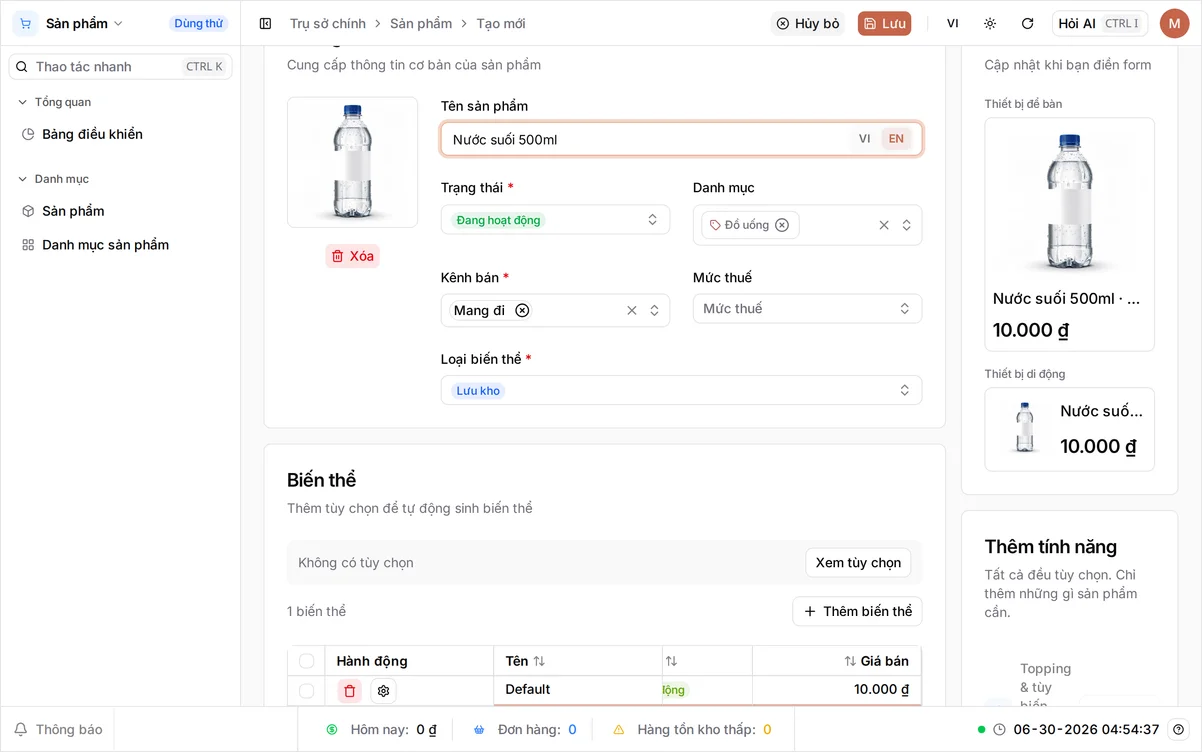Open Sản phẩm in the sidebar
Image resolution: width=1202 pixels, height=752 pixels.
[73, 211]
